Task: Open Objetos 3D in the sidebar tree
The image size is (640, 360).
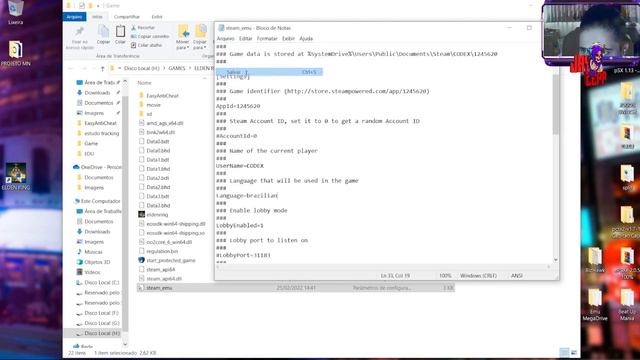Action: tap(93, 262)
